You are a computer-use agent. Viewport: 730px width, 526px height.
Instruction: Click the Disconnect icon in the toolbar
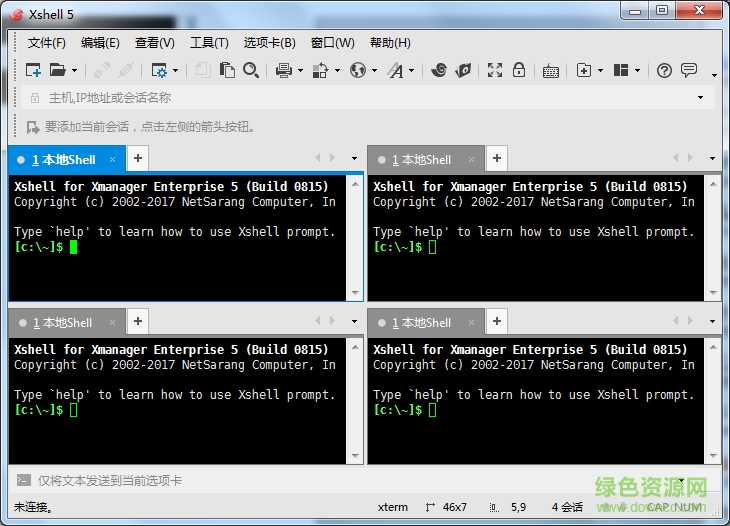pos(126,70)
